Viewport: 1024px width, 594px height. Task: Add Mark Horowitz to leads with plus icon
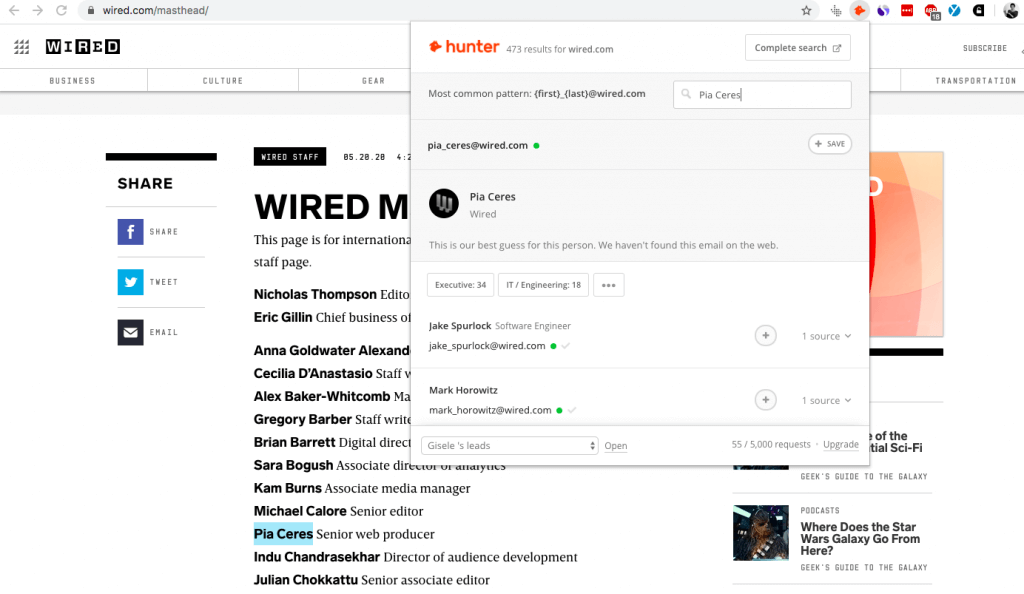pyautogui.click(x=765, y=399)
